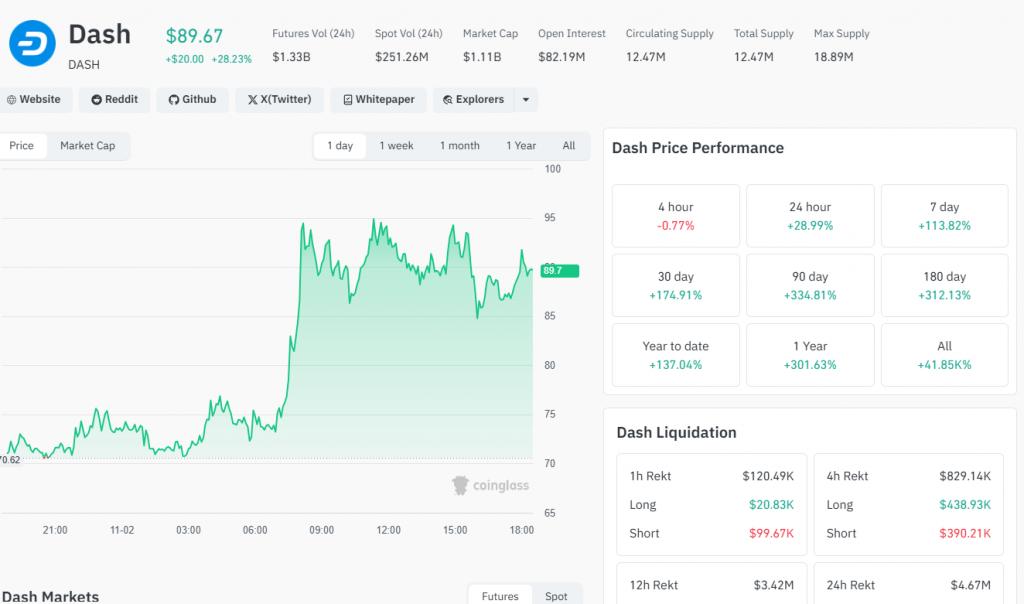This screenshot has width=1024, height=604.
Task: Click the Dash coin logo icon
Action: pyautogui.click(x=32, y=44)
